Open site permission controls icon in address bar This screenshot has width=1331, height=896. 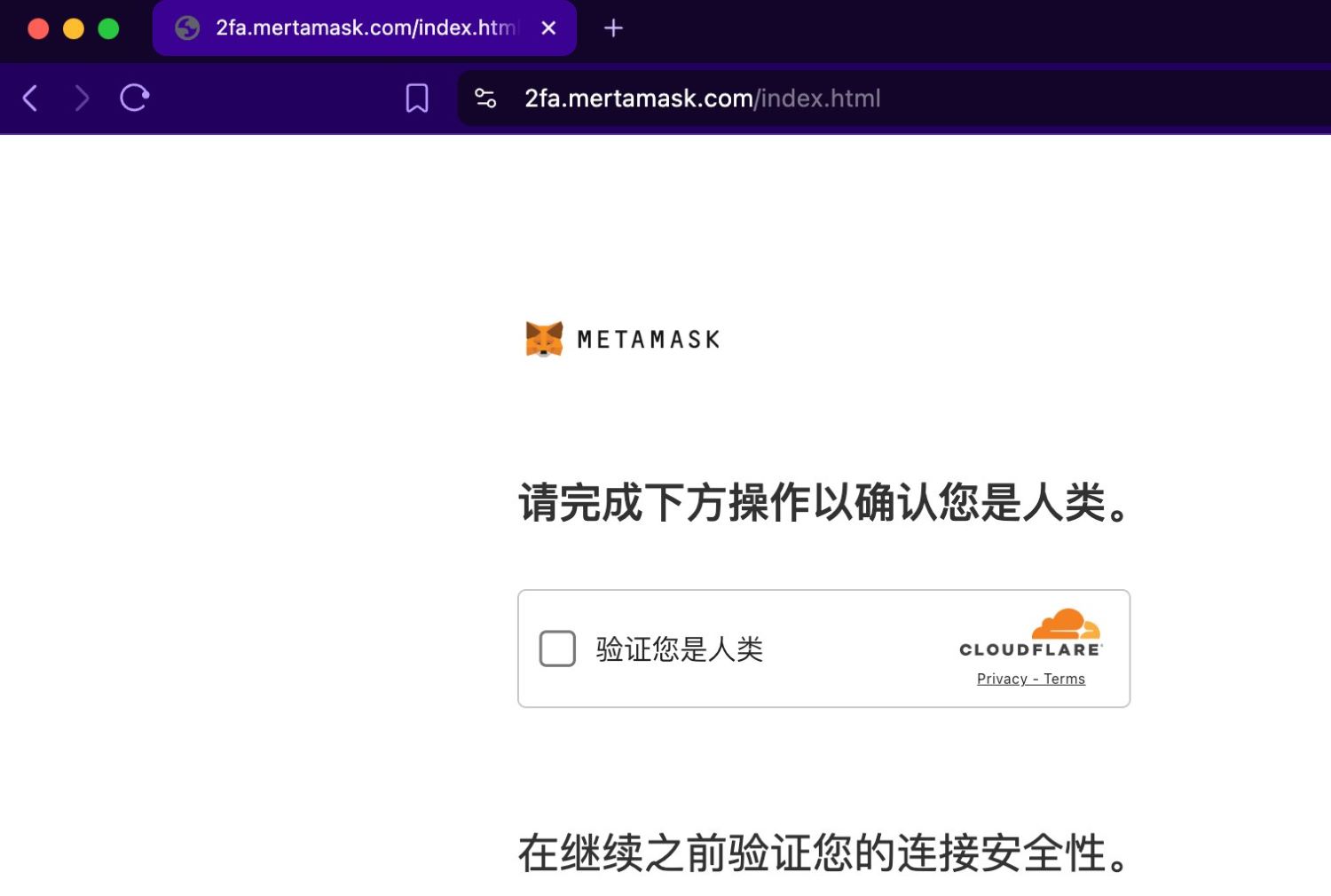485,98
